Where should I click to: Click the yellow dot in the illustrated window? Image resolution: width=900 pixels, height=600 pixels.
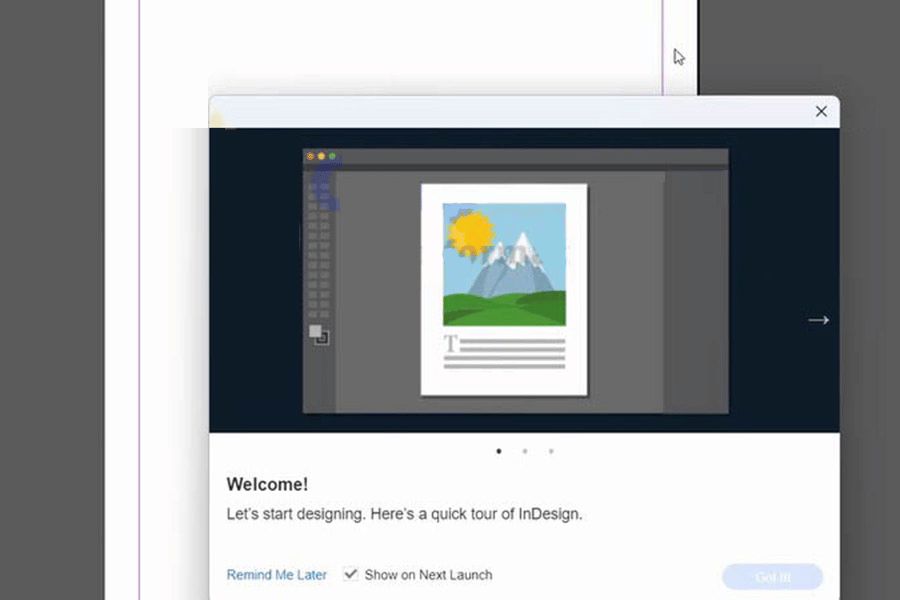pos(321,156)
